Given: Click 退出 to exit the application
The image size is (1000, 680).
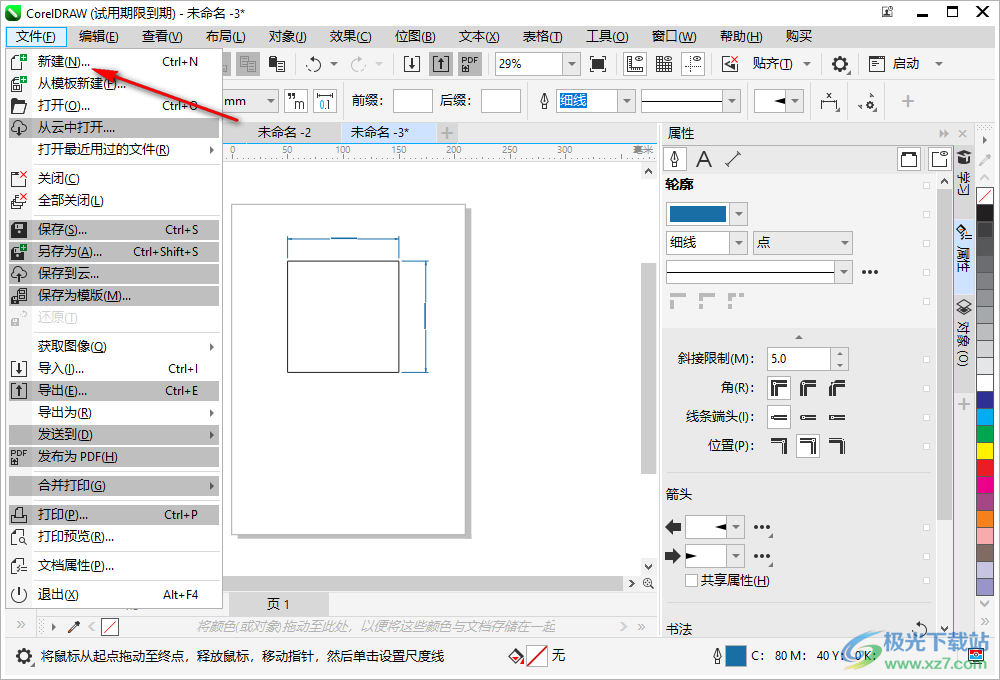Looking at the screenshot, I should pos(114,595).
